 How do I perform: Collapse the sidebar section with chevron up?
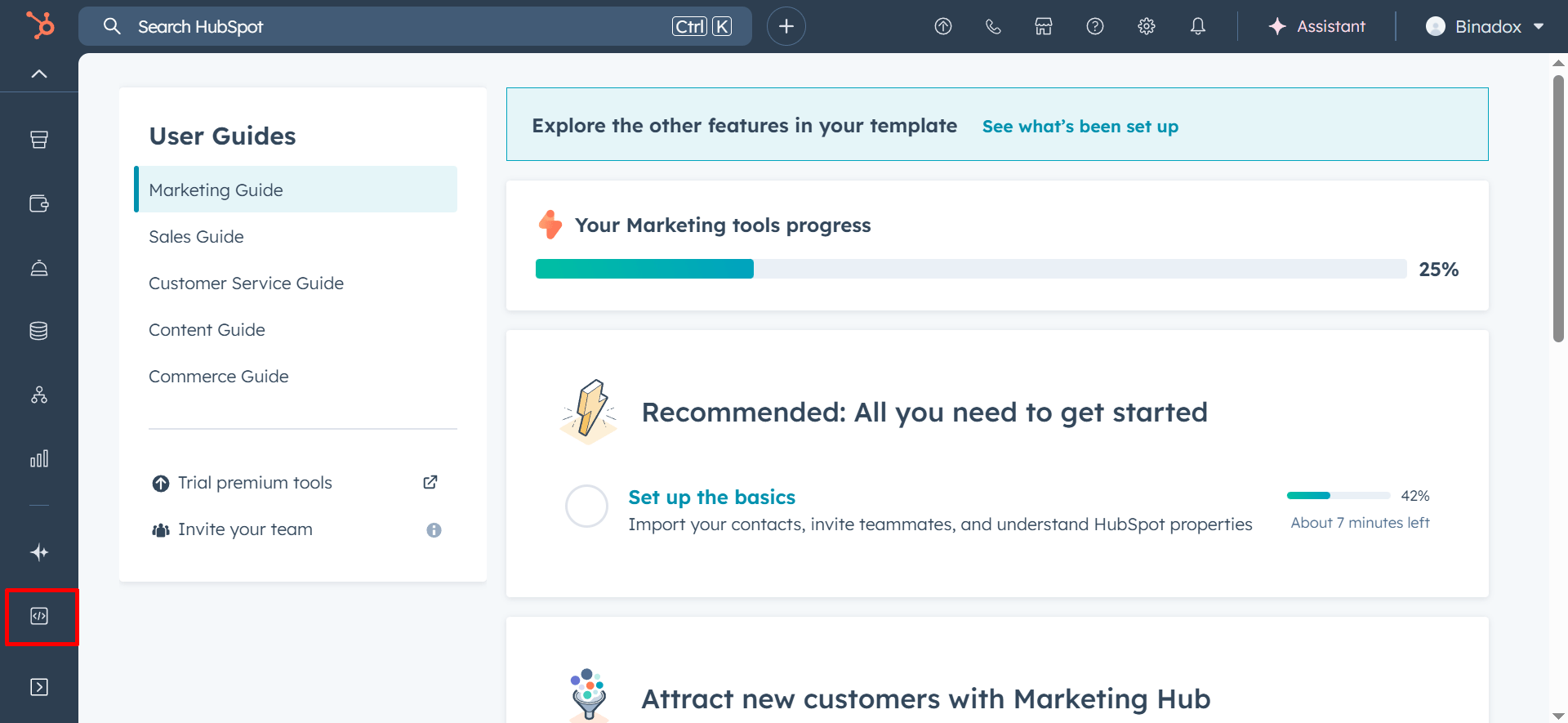39,74
